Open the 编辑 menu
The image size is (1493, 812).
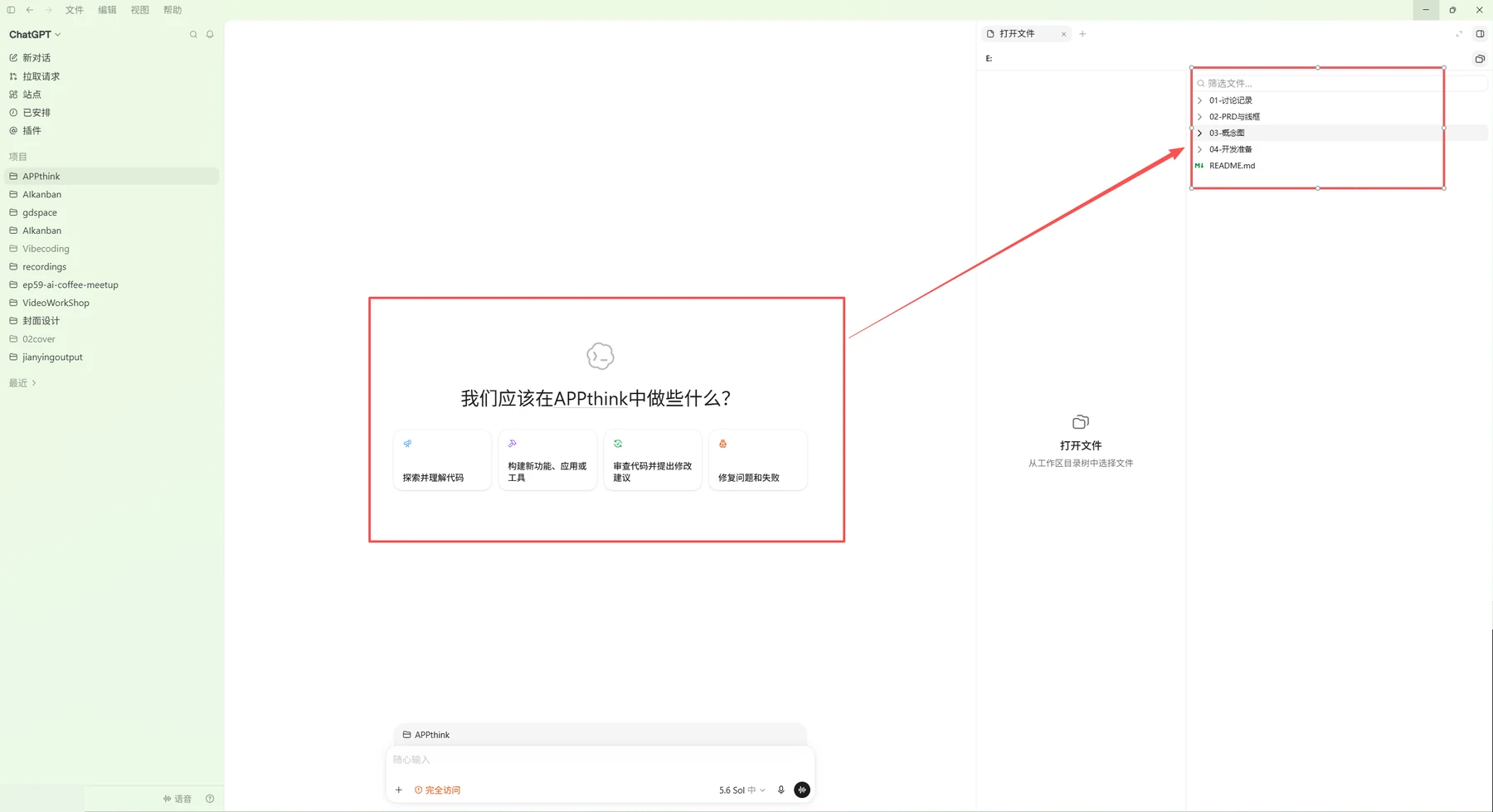pos(107,10)
